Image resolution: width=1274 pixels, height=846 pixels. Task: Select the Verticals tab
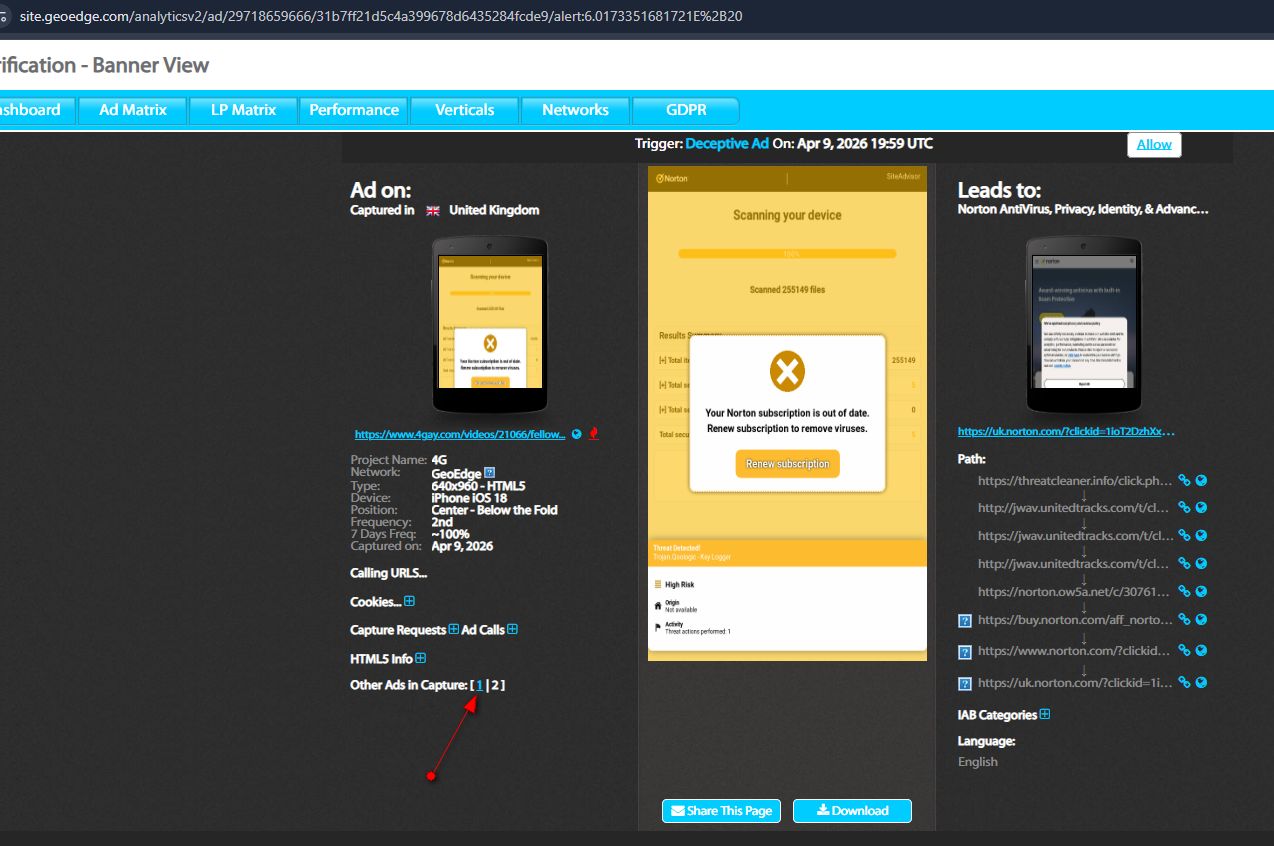(x=464, y=110)
